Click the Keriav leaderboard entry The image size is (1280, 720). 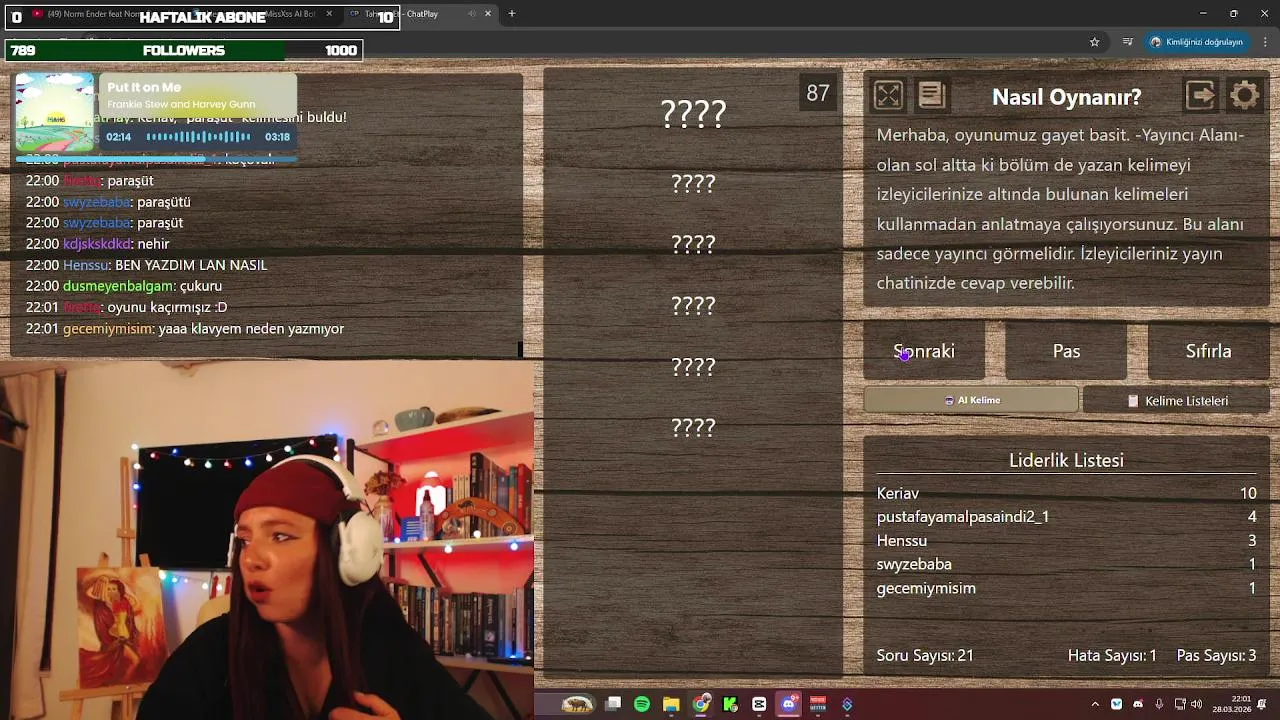[x=1066, y=493]
